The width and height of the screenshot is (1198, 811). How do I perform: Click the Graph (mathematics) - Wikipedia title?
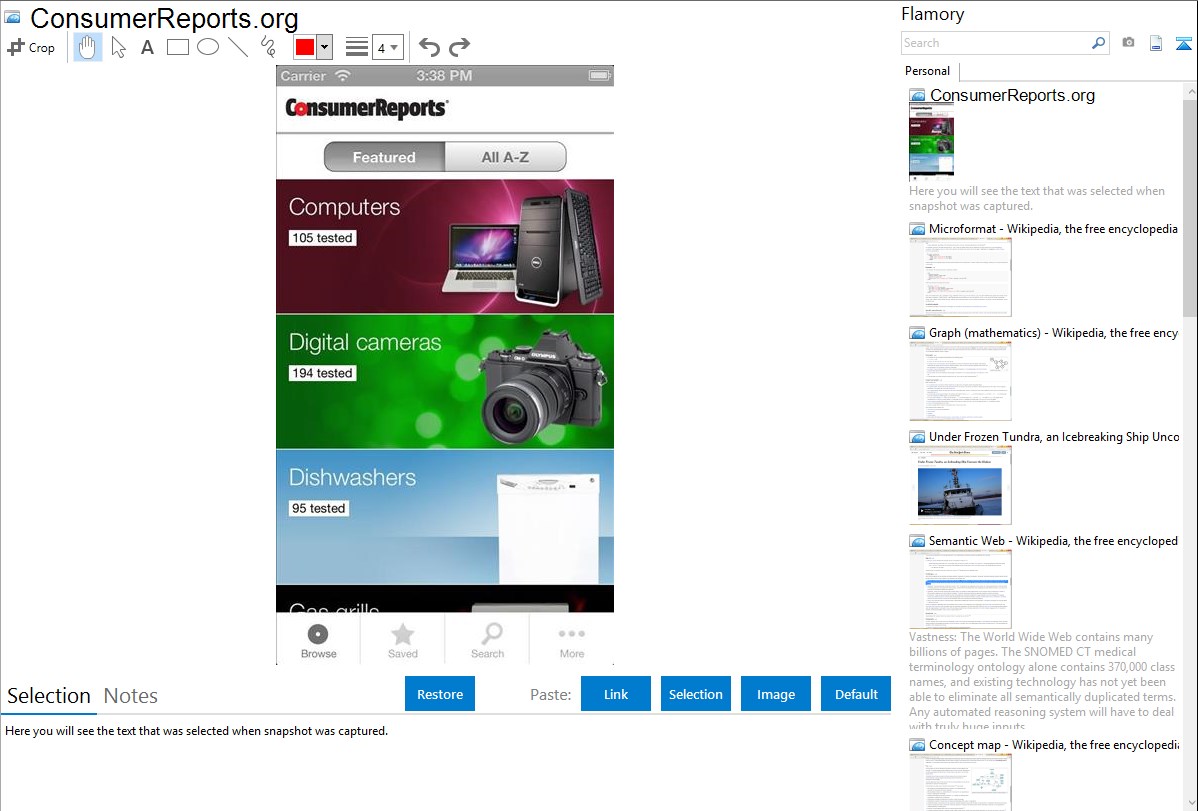(1053, 333)
